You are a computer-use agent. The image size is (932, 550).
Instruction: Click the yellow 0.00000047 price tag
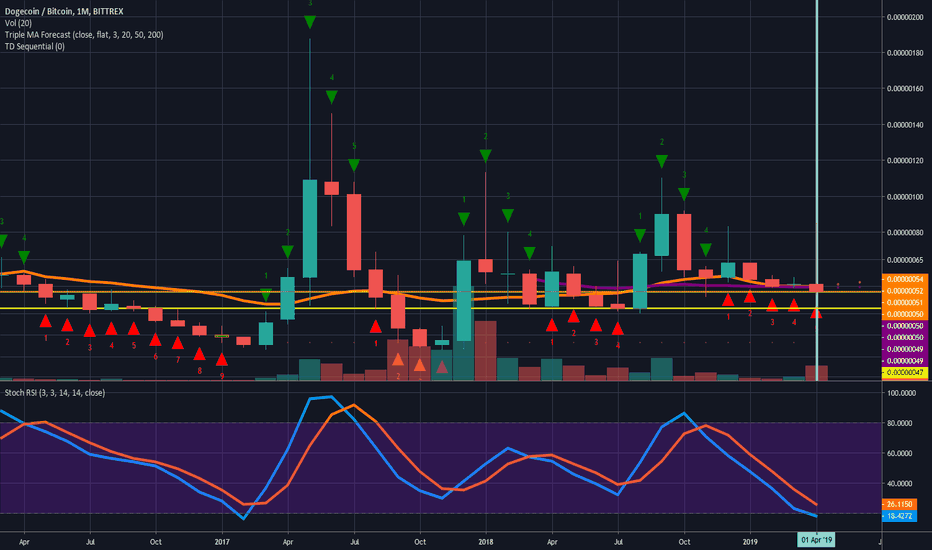pyautogui.click(x=905, y=372)
